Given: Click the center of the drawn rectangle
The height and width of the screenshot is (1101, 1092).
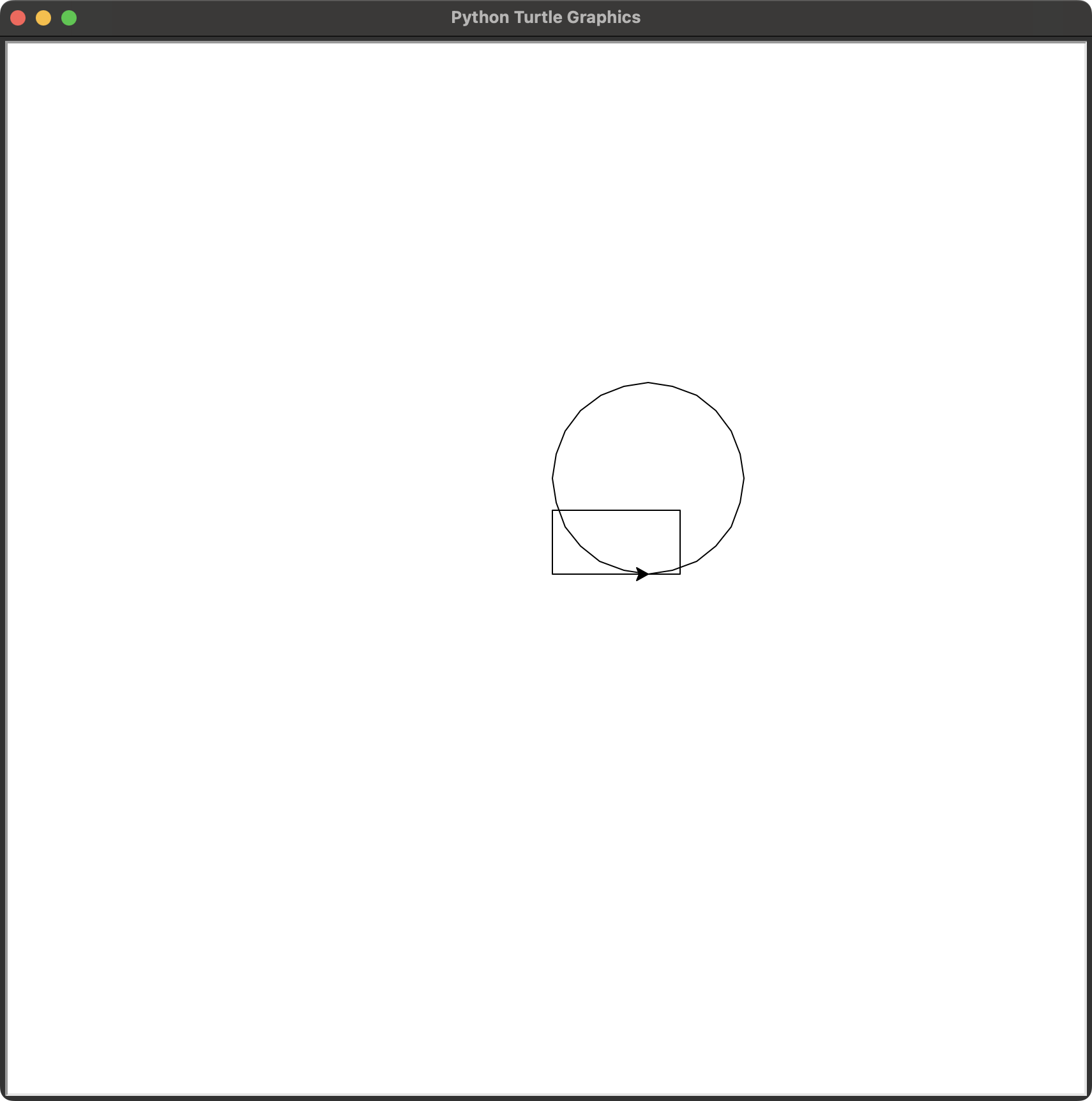Looking at the screenshot, I should tap(616, 542).
